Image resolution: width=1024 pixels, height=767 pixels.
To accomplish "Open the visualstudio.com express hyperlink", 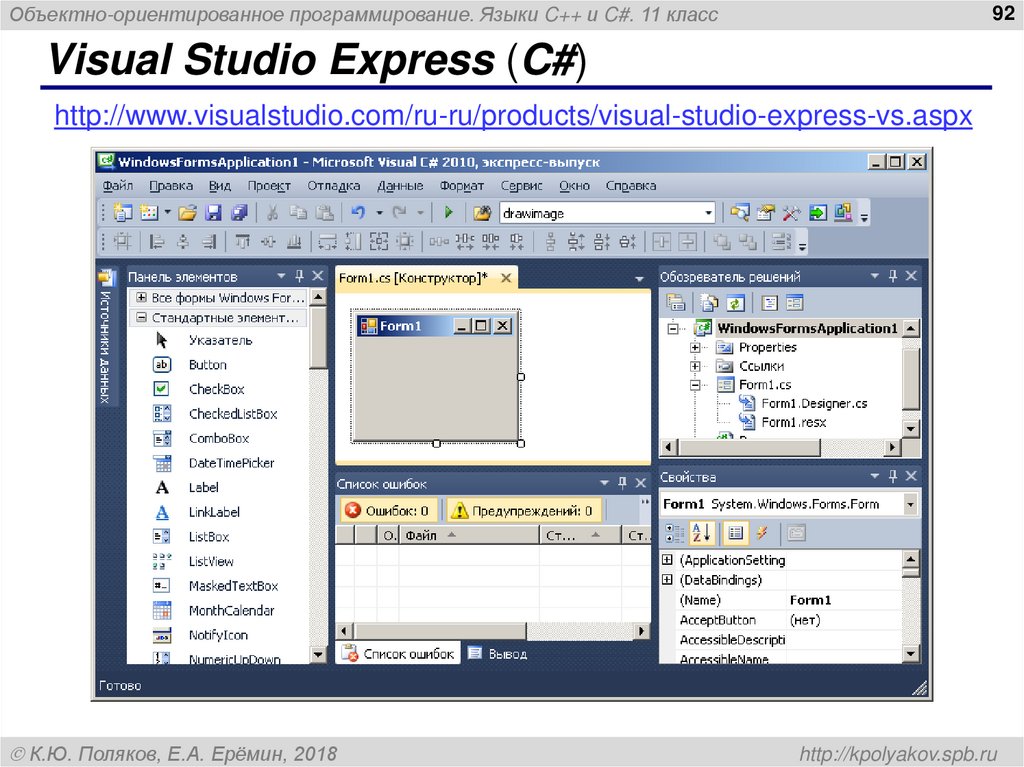I will click(513, 116).
